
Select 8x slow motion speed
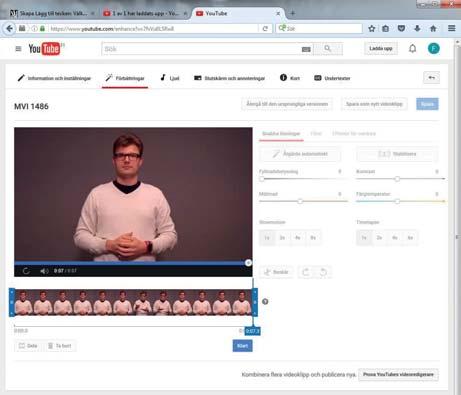[x=313, y=238]
